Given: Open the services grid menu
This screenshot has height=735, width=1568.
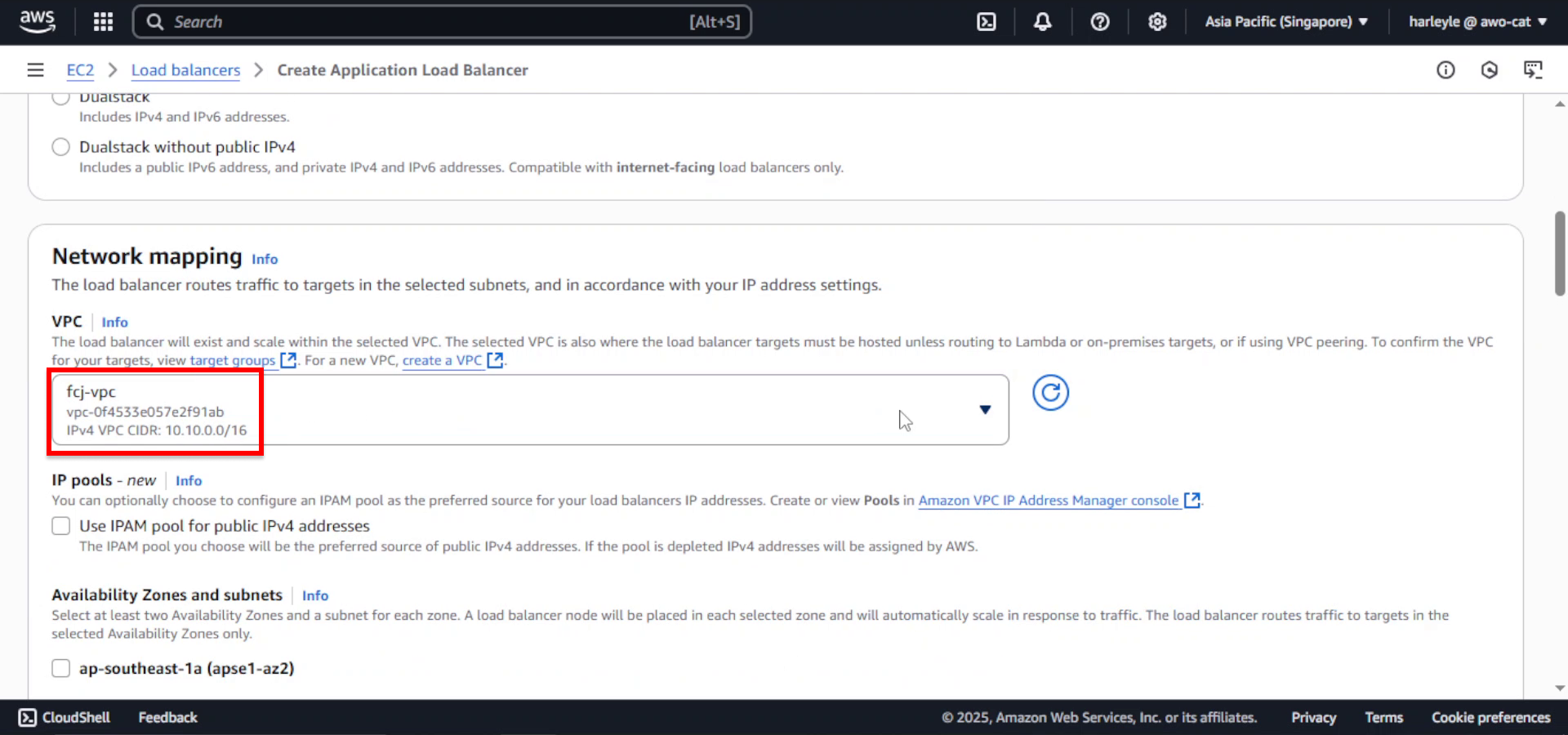Looking at the screenshot, I should point(103,22).
